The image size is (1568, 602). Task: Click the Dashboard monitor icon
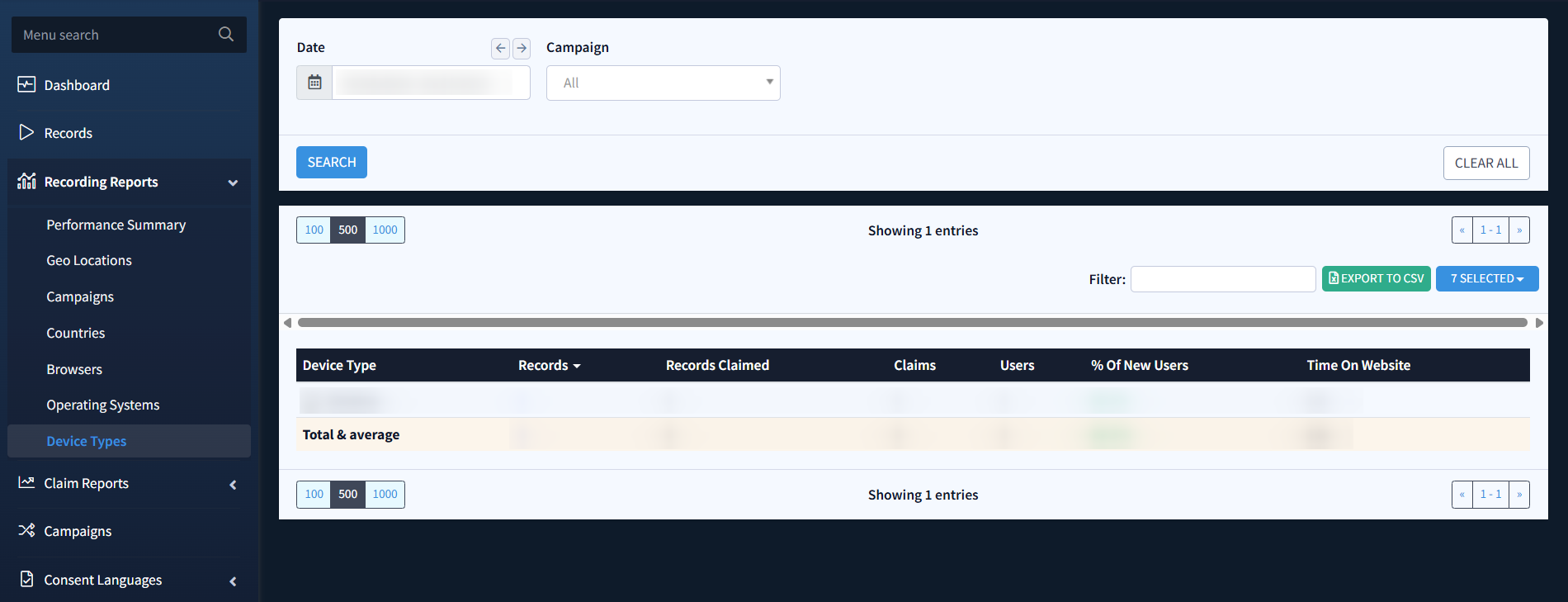click(26, 85)
